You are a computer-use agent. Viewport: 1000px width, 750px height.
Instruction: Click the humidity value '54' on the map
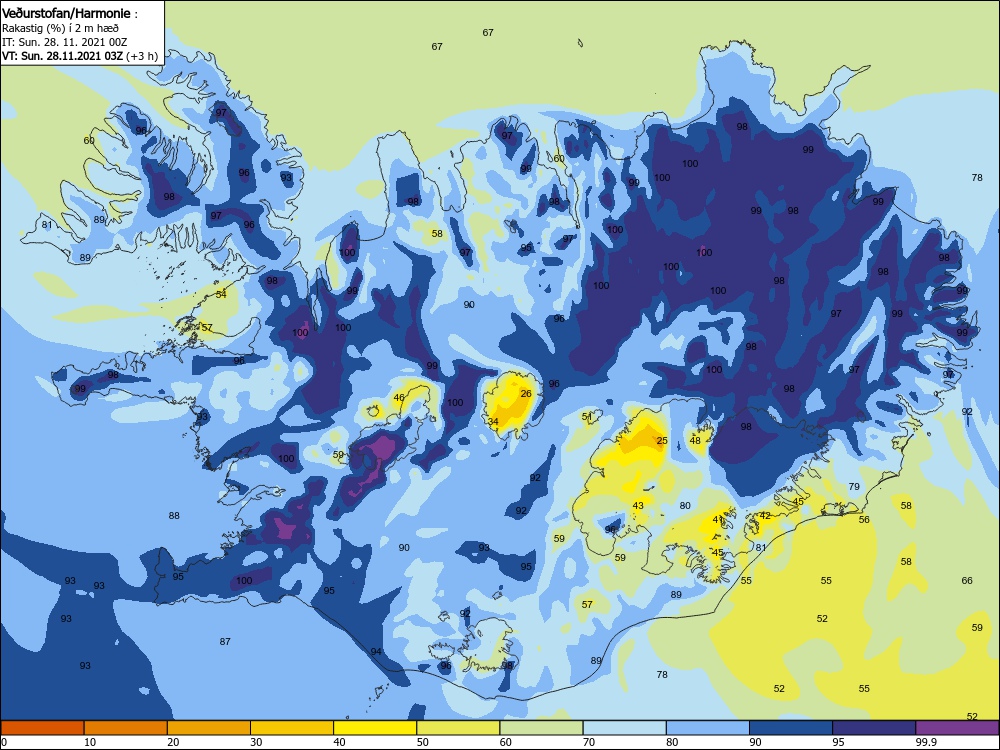221,294
